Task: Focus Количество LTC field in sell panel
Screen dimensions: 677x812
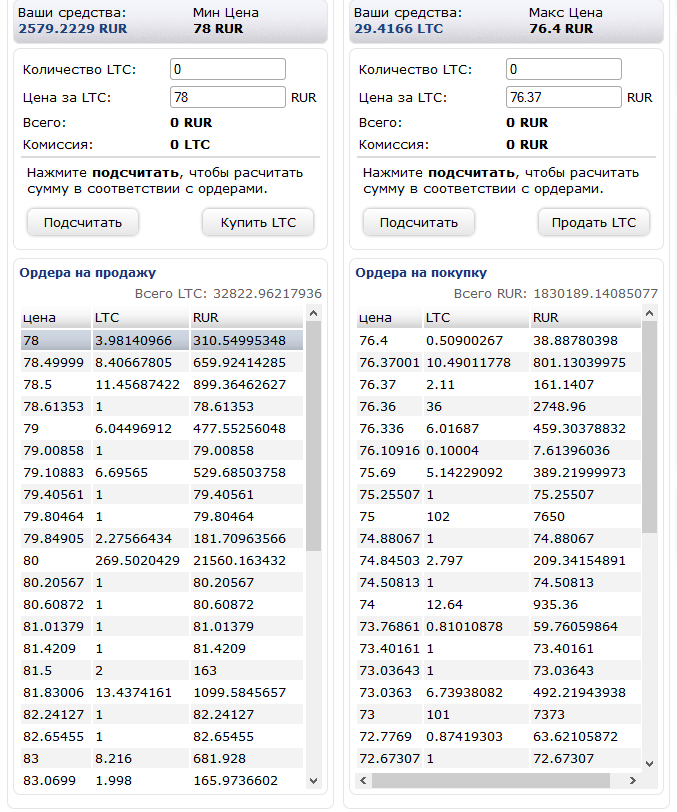Action: click(x=564, y=69)
